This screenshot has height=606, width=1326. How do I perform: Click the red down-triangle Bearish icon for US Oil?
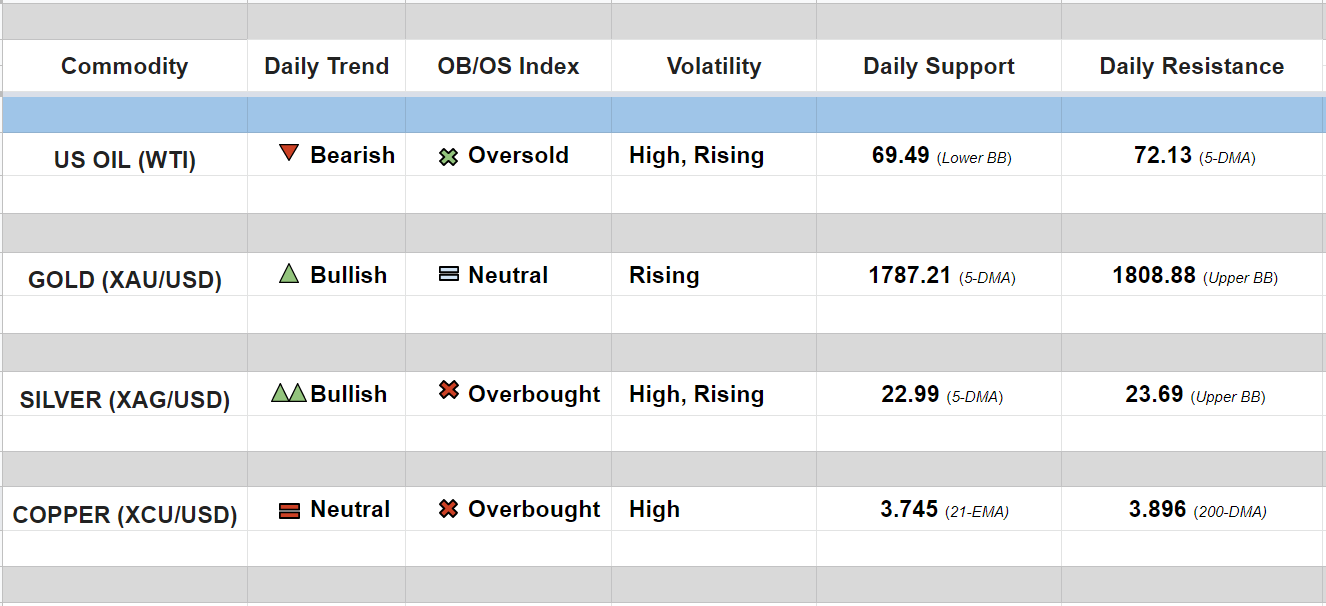click(289, 153)
